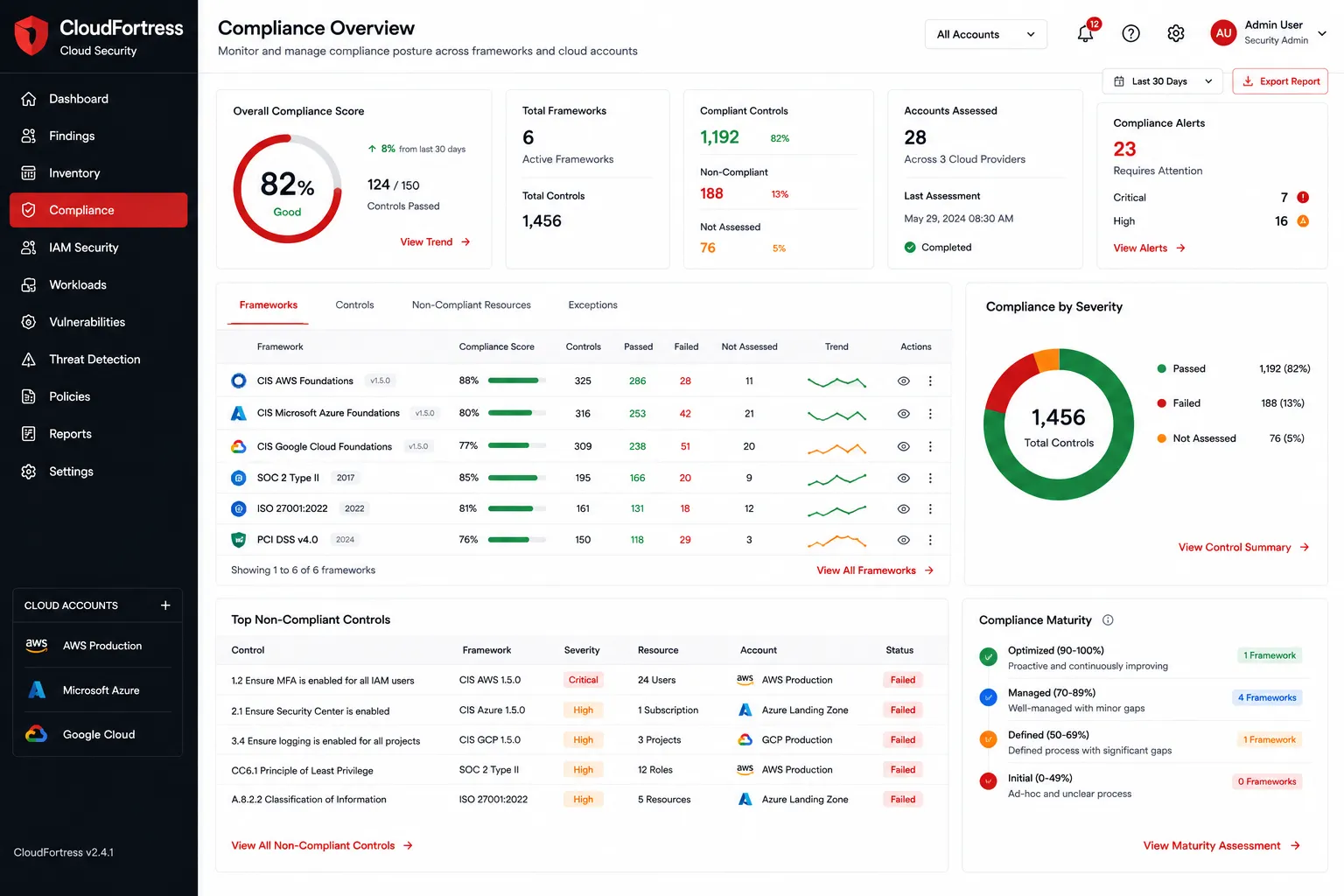Viewport: 1344px width, 896px height.
Task: Open actions menu for CIS Microsoft Azure Foundations
Action: pyautogui.click(x=930, y=414)
